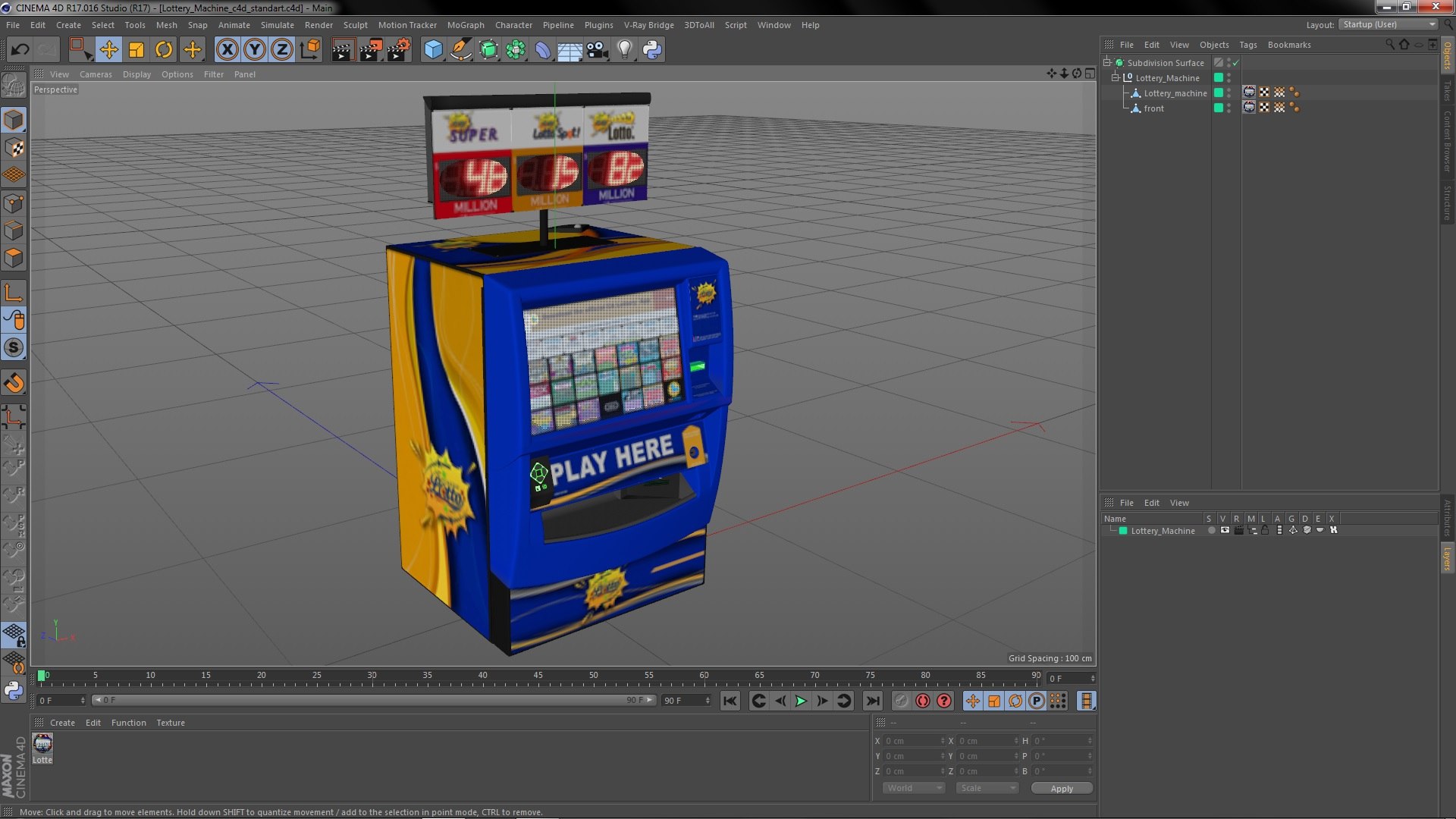Add a Camera object

597,50
